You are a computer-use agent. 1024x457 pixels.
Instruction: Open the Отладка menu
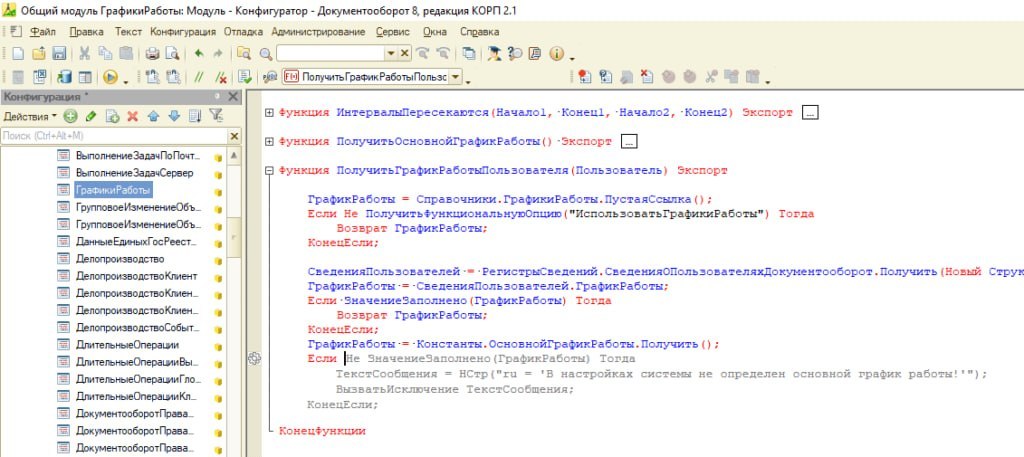pos(243,31)
